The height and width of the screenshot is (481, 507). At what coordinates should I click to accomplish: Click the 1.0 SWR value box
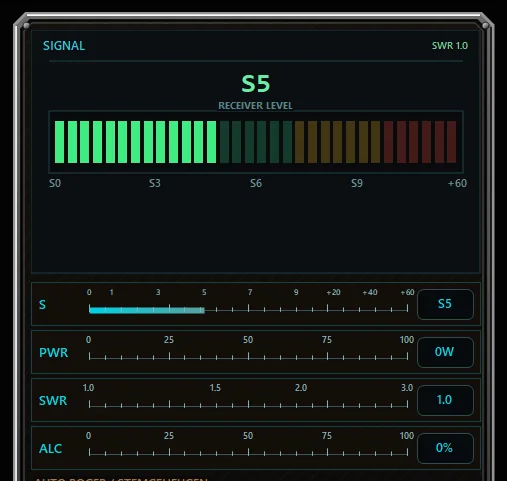445,400
